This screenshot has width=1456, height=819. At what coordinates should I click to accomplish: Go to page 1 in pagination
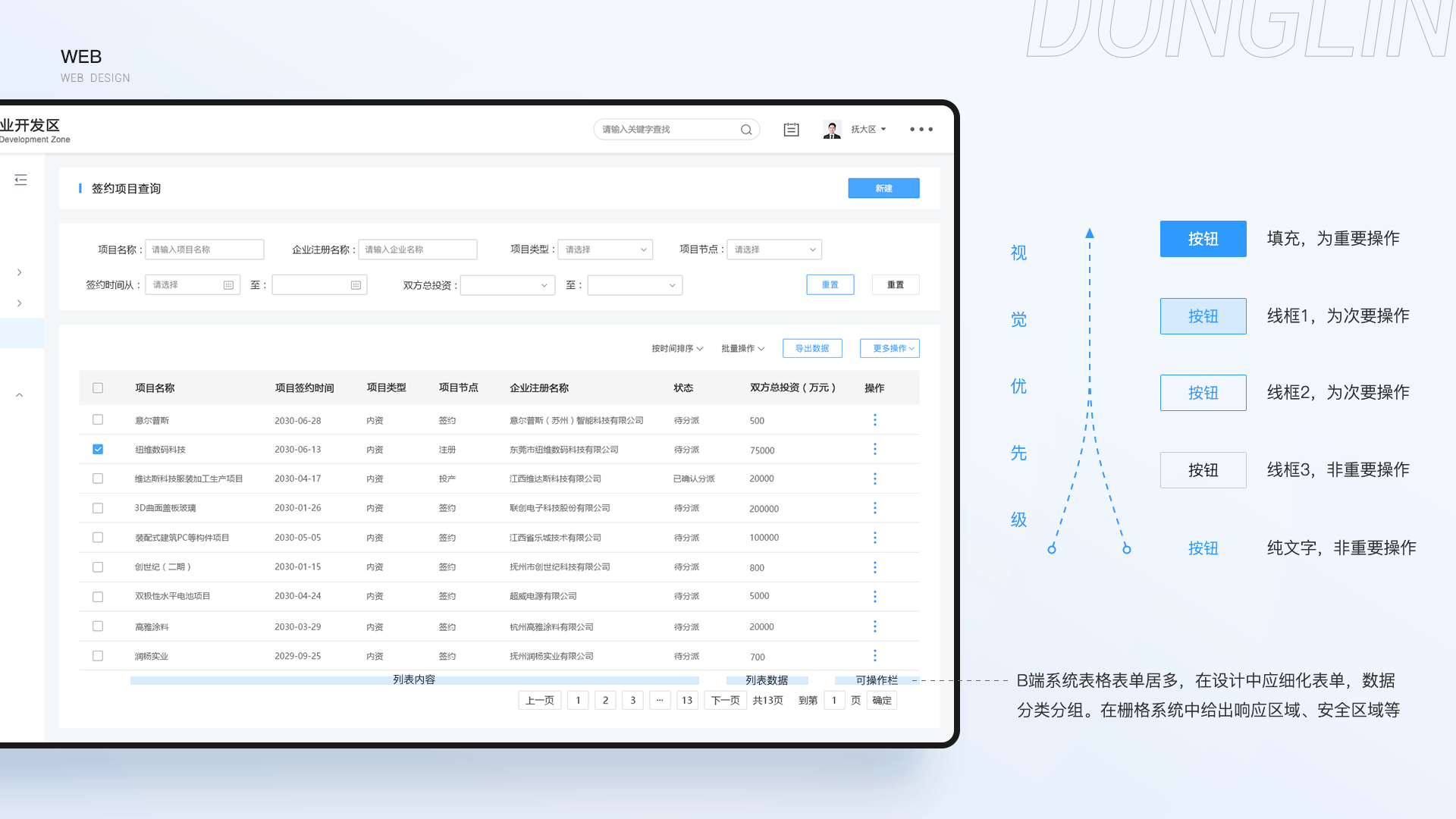pyautogui.click(x=578, y=701)
